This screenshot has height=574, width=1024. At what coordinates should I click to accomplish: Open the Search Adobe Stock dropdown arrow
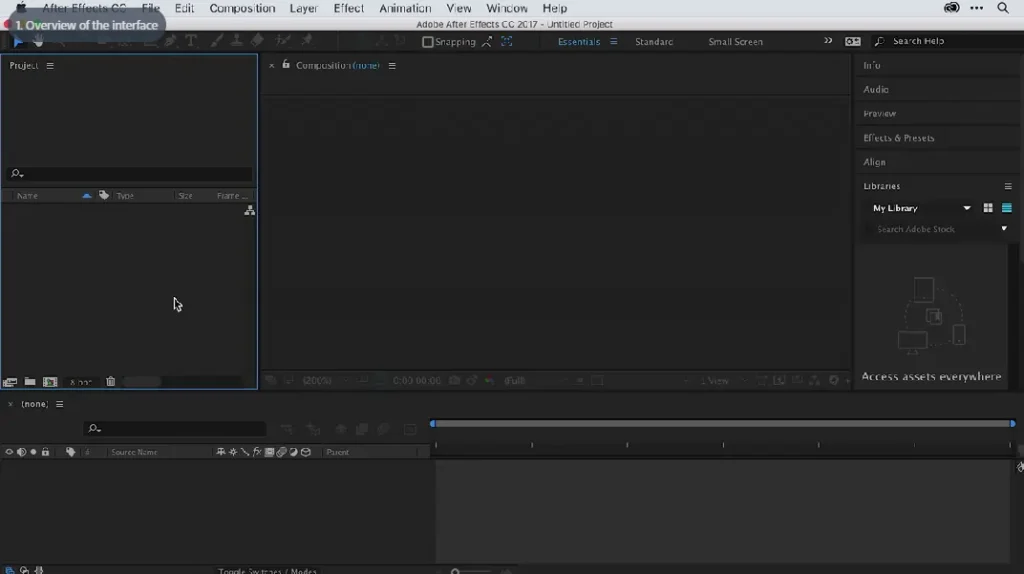point(1004,229)
